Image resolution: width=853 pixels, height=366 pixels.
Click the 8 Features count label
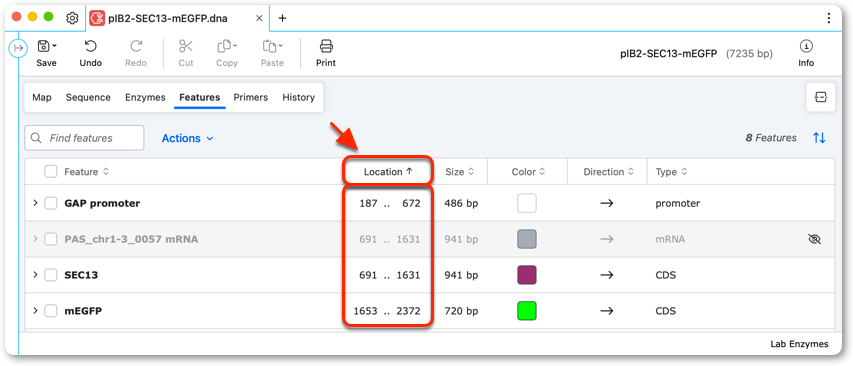771,138
